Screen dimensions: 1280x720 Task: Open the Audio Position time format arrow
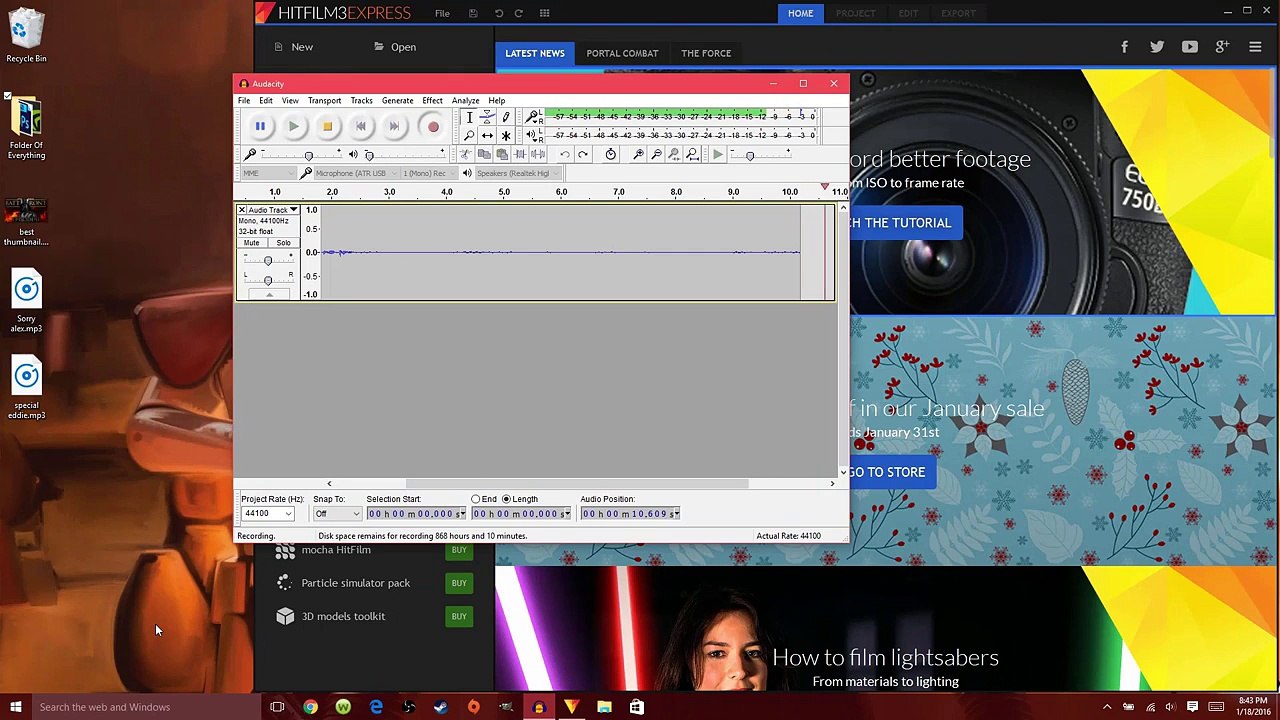coord(676,514)
